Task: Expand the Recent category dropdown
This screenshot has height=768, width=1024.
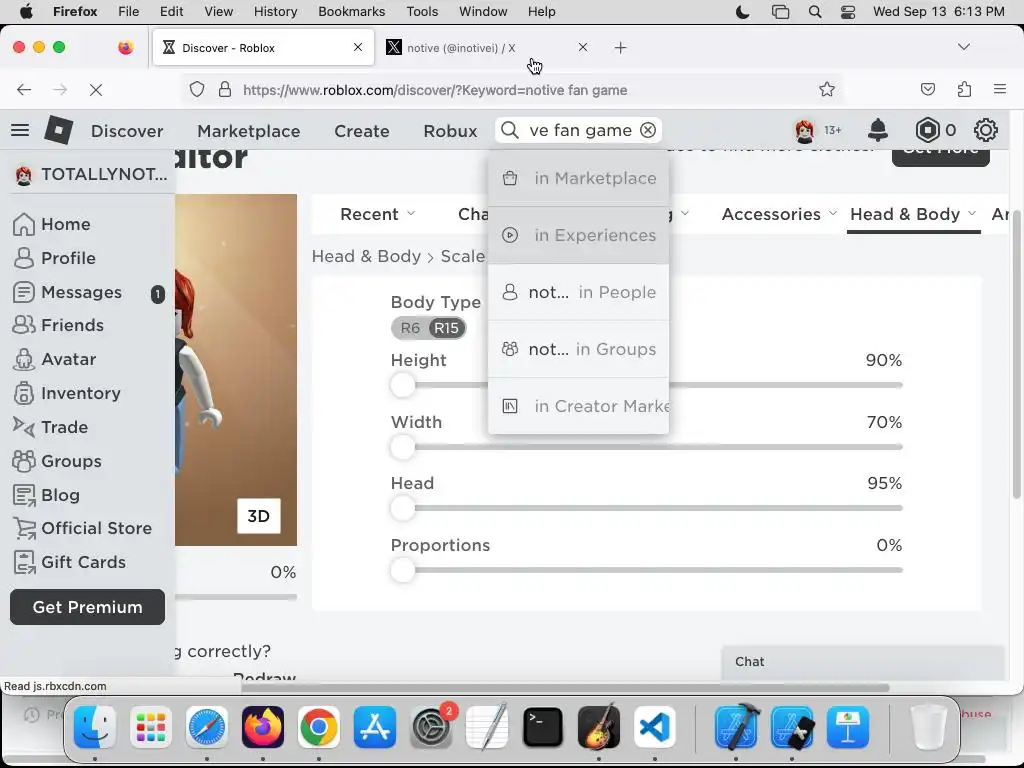Action: click(x=377, y=214)
